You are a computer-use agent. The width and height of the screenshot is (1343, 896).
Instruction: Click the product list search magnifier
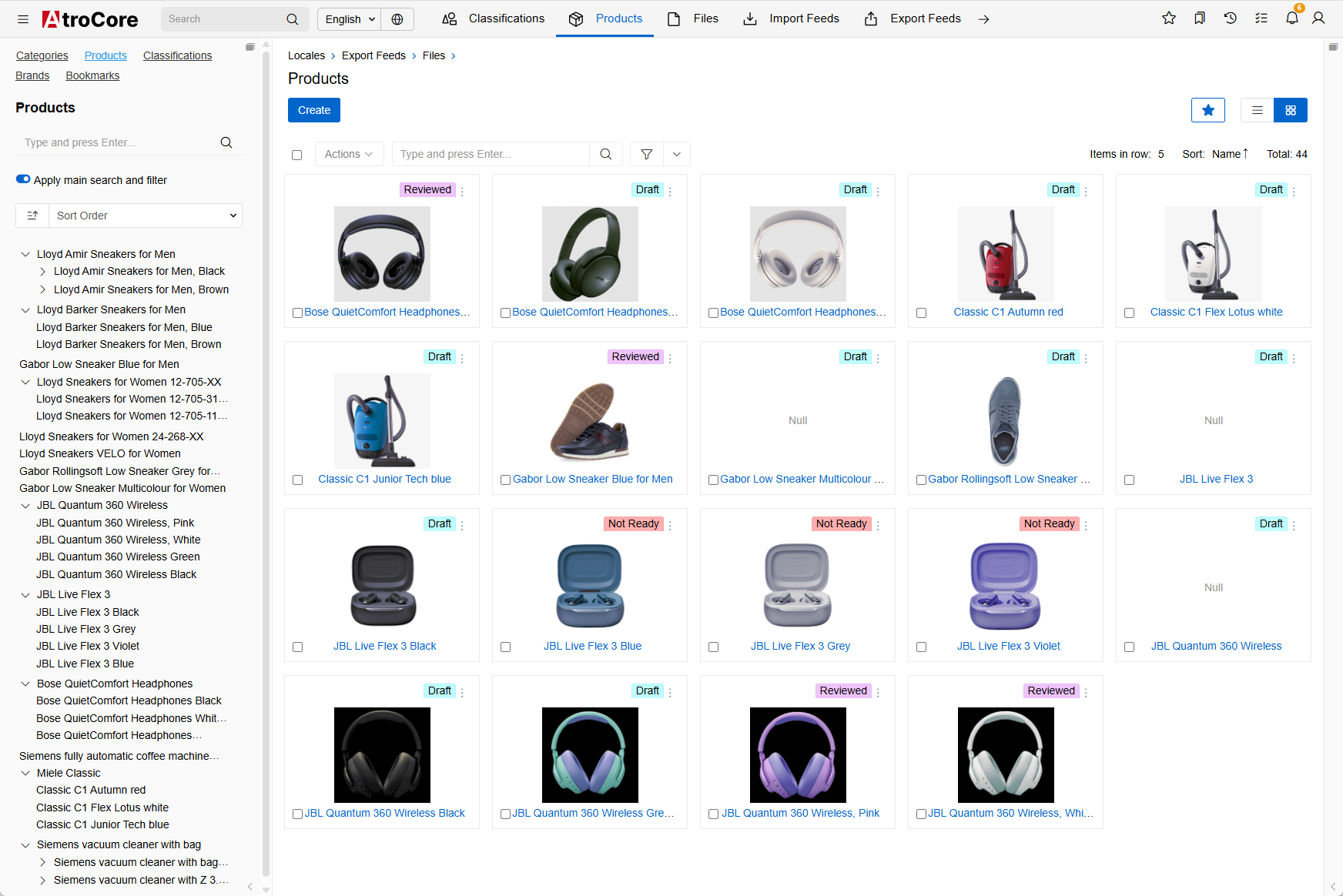coord(606,154)
